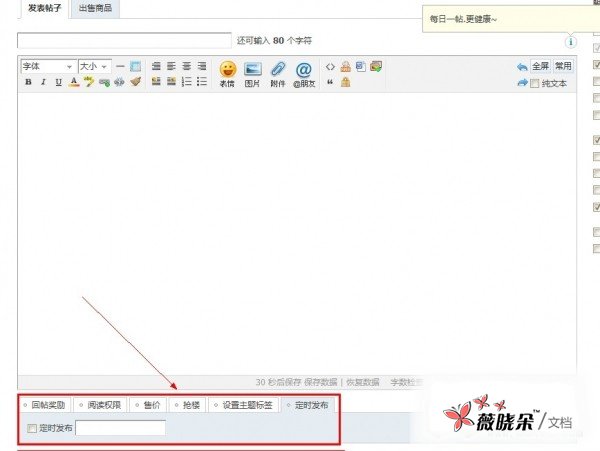Toggle underline formatting

59,82
